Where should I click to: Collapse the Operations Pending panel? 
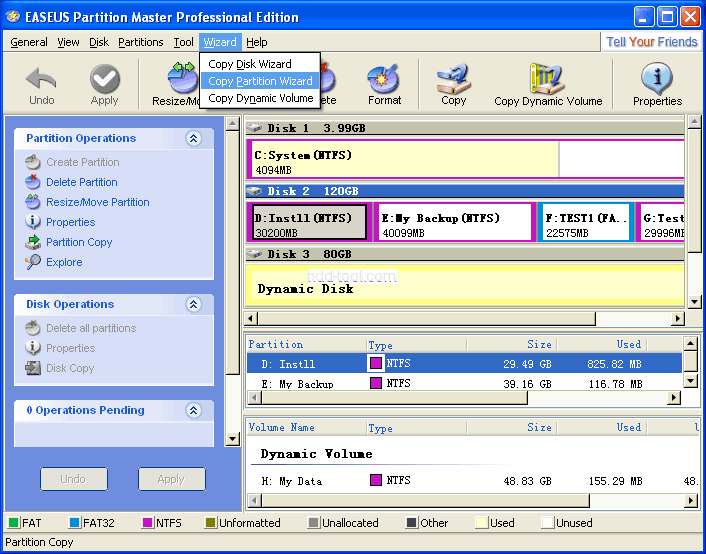pos(194,410)
